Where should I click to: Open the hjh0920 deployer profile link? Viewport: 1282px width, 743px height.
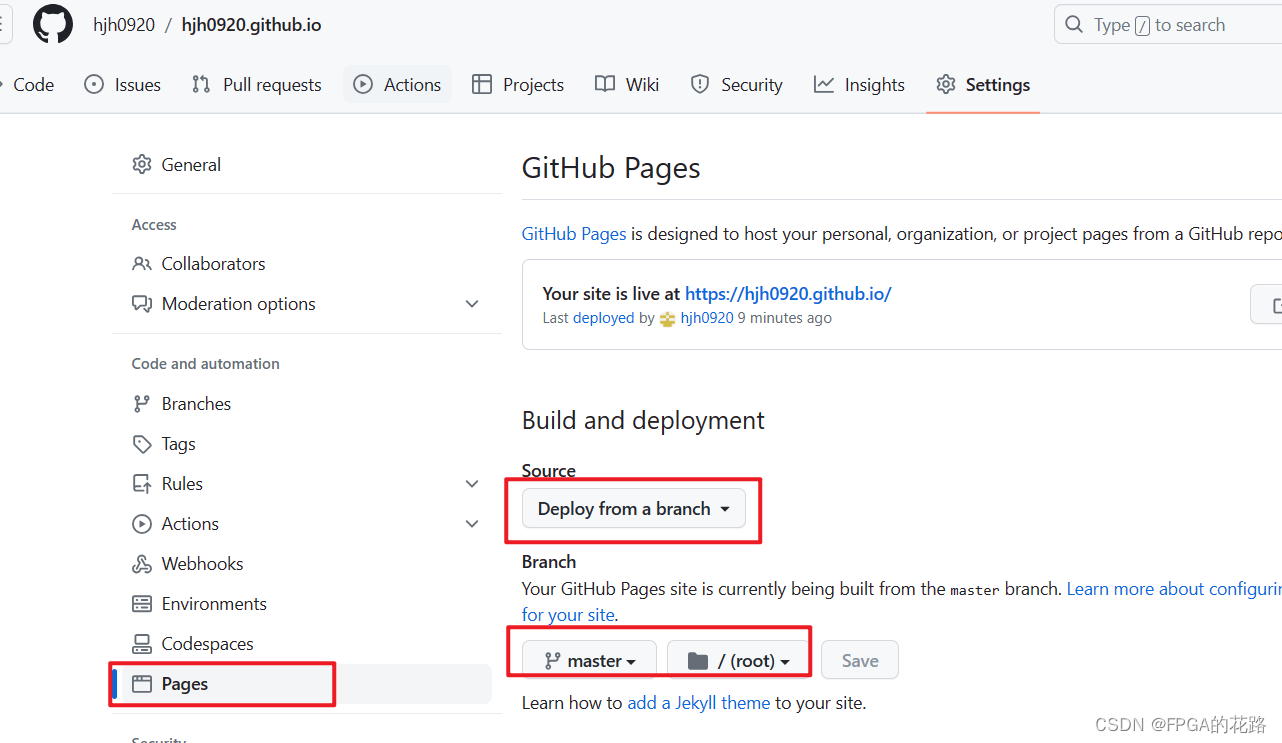point(707,318)
